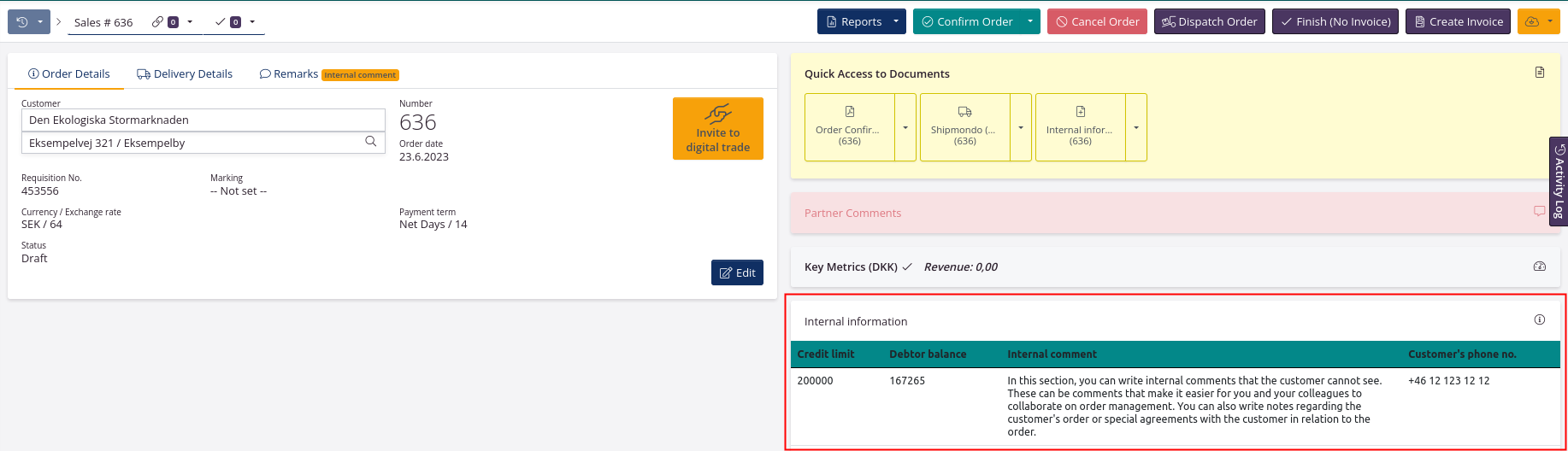This screenshot has width=1568, height=451.
Task: Expand the Reports dropdown arrow
Action: point(896,22)
